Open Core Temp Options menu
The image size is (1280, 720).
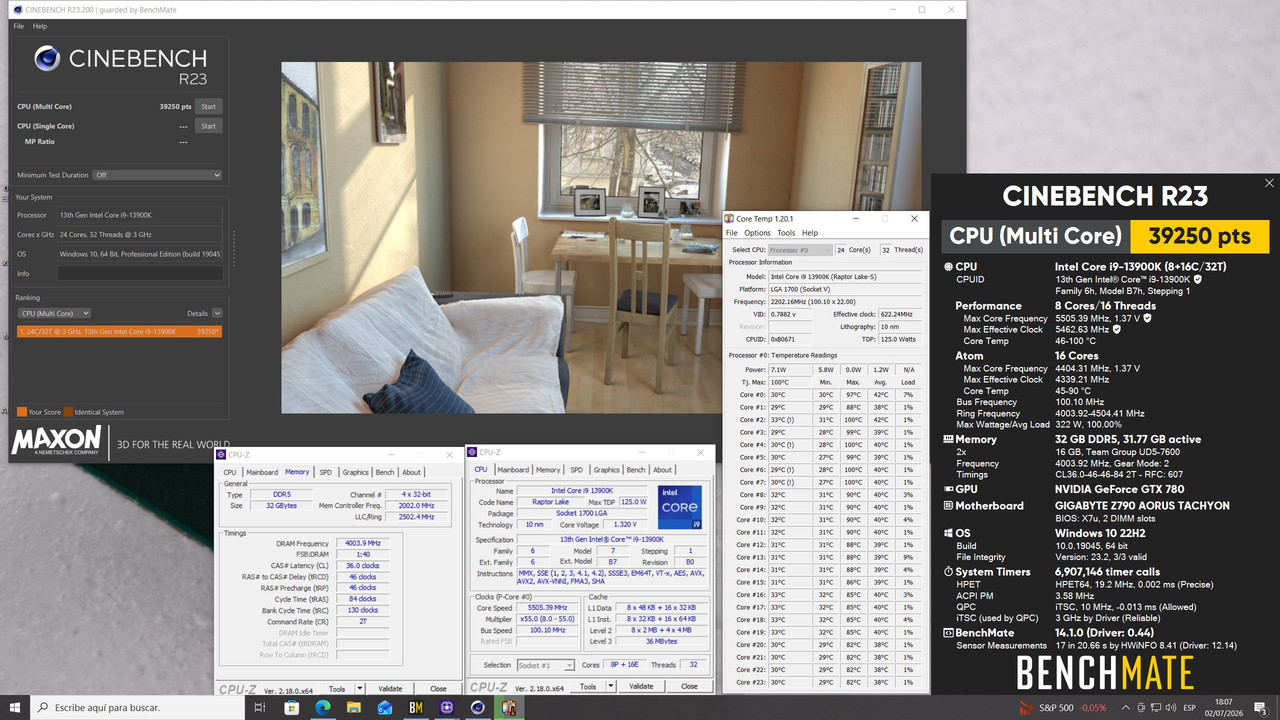(757, 233)
